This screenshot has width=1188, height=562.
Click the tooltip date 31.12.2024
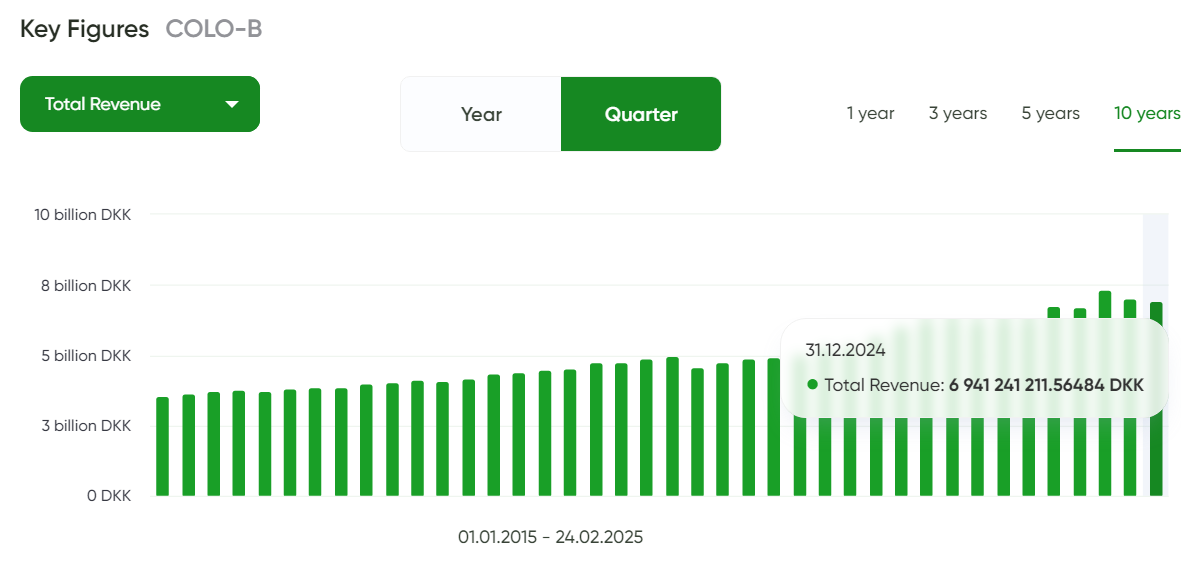click(845, 350)
